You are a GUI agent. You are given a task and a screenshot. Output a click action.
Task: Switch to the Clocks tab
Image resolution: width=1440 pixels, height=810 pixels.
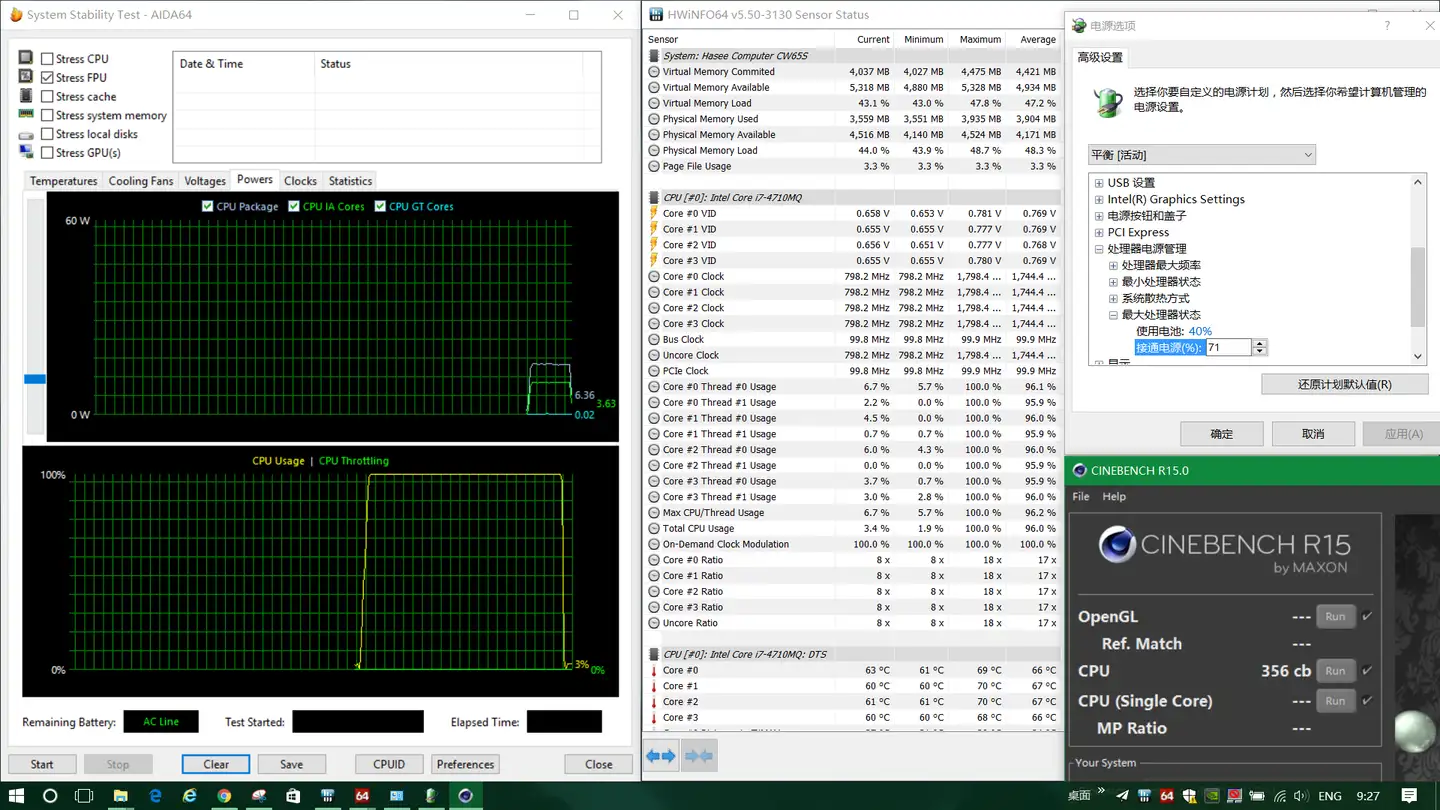click(x=300, y=181)
